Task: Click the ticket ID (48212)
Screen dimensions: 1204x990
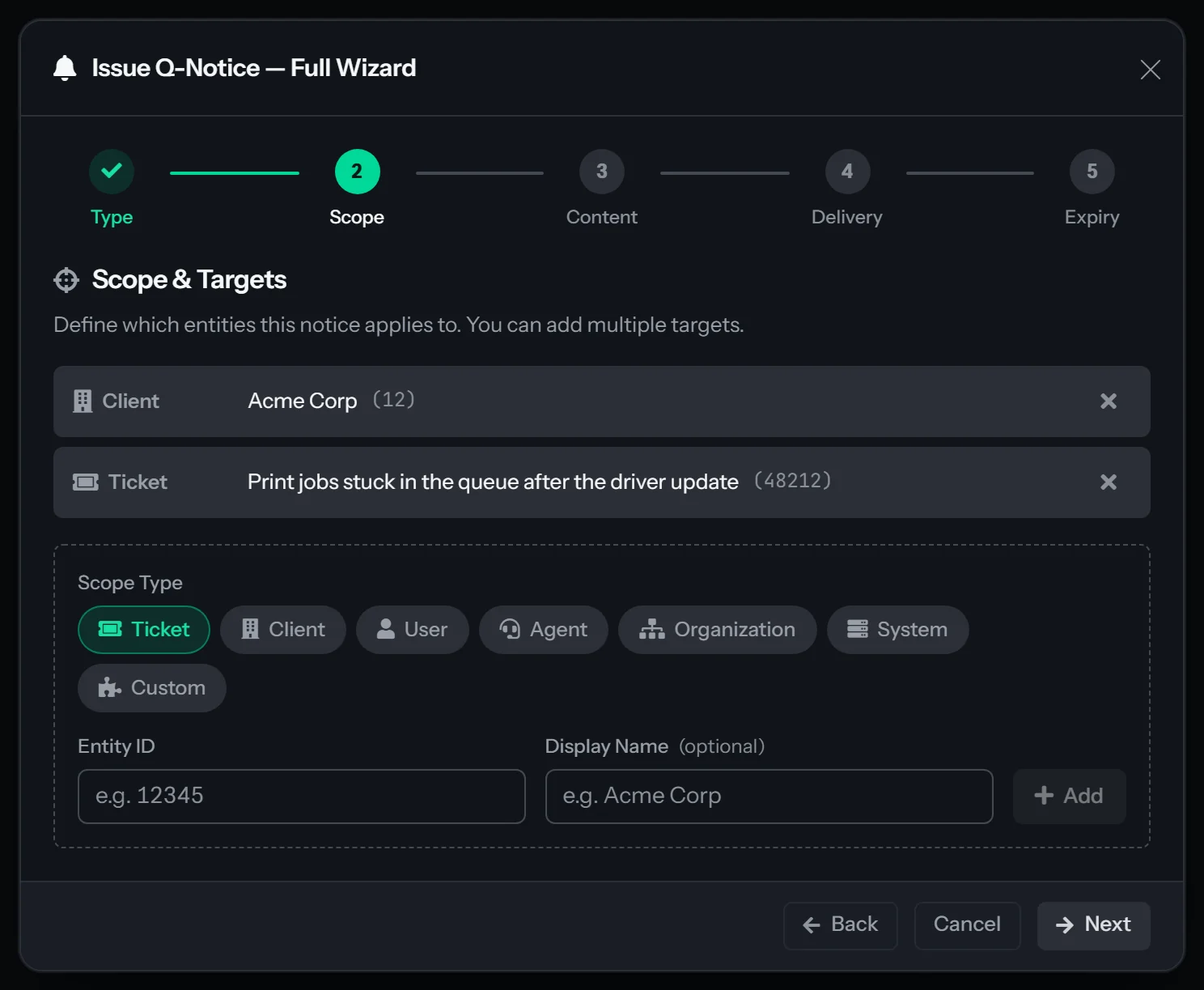Action: 793,481
